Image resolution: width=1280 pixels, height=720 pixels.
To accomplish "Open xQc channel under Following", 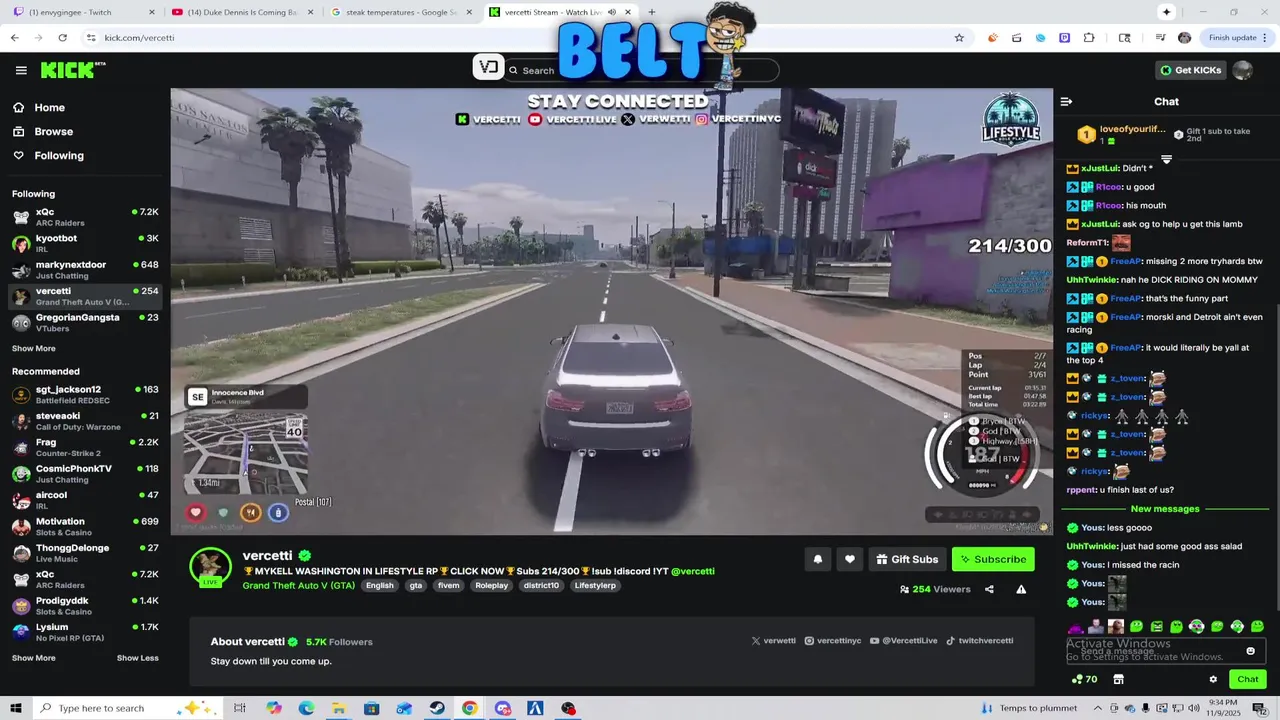I will coord(85,217).
